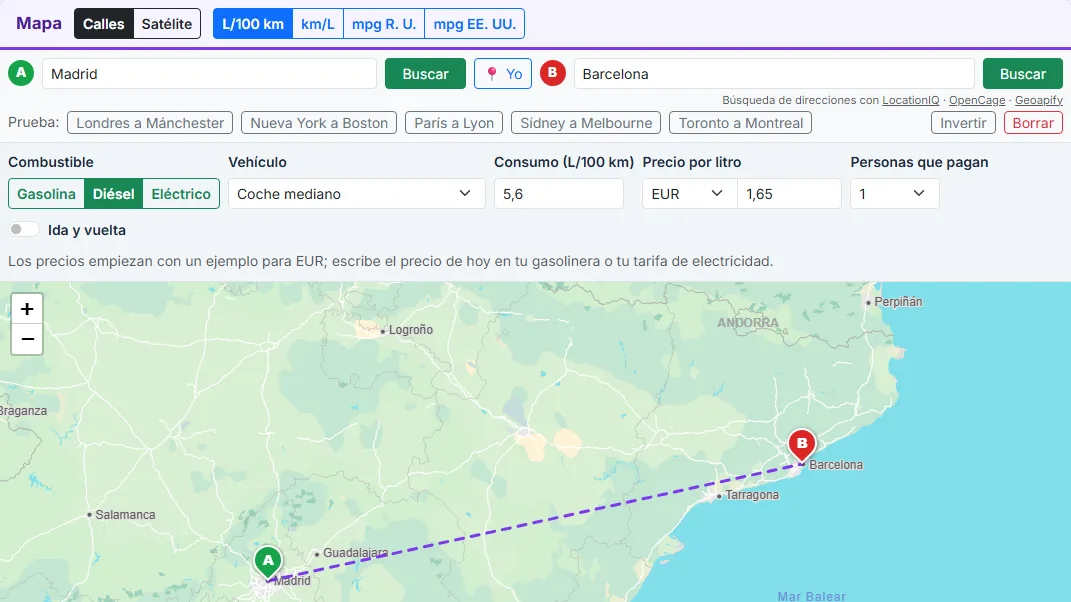Click the red B destination badge
This screenshot has width=1071, height=602.
pyautogui.click(x=553, y=73)
